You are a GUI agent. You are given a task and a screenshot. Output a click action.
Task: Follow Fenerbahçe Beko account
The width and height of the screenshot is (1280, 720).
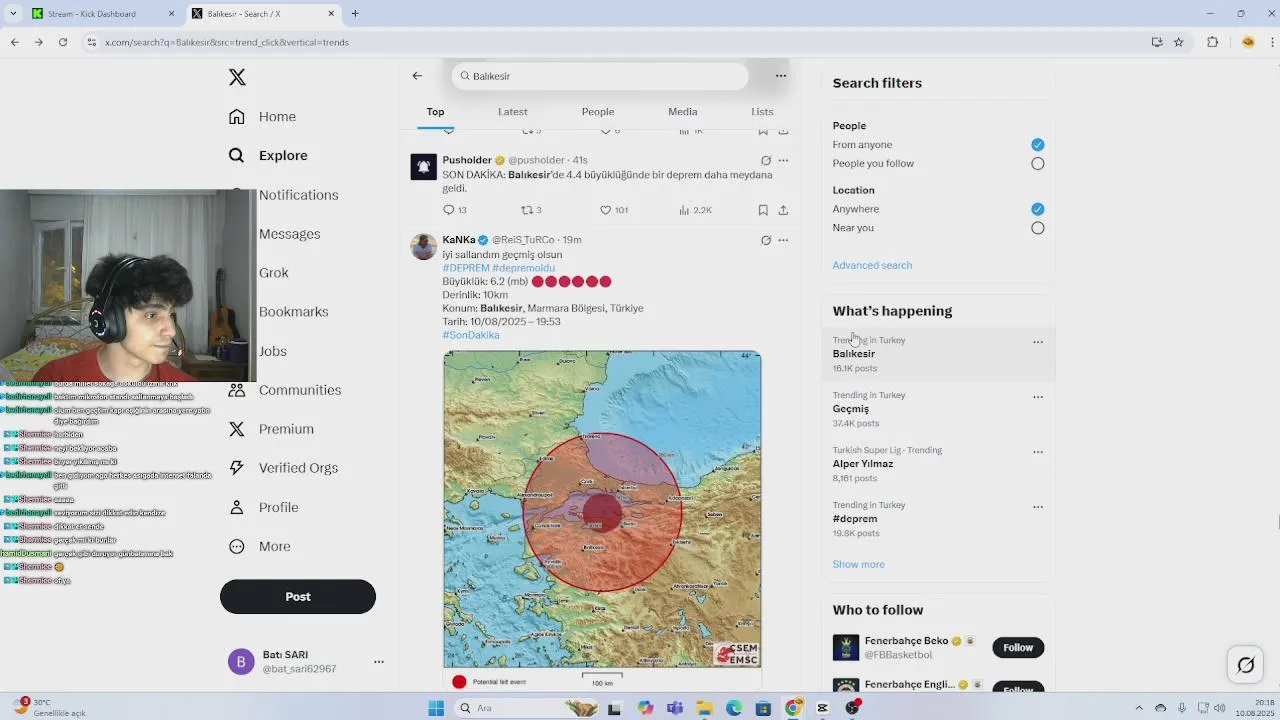pos(1018,648)
